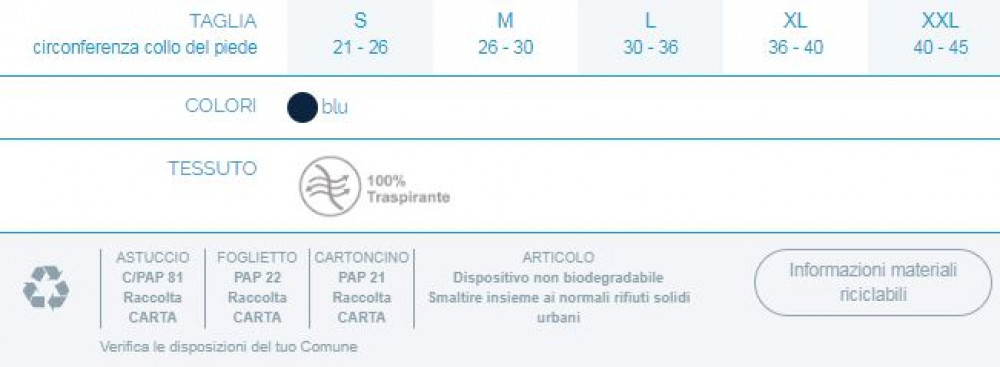
Task: Click the TAGLIA row label
Action: [223, 21]
